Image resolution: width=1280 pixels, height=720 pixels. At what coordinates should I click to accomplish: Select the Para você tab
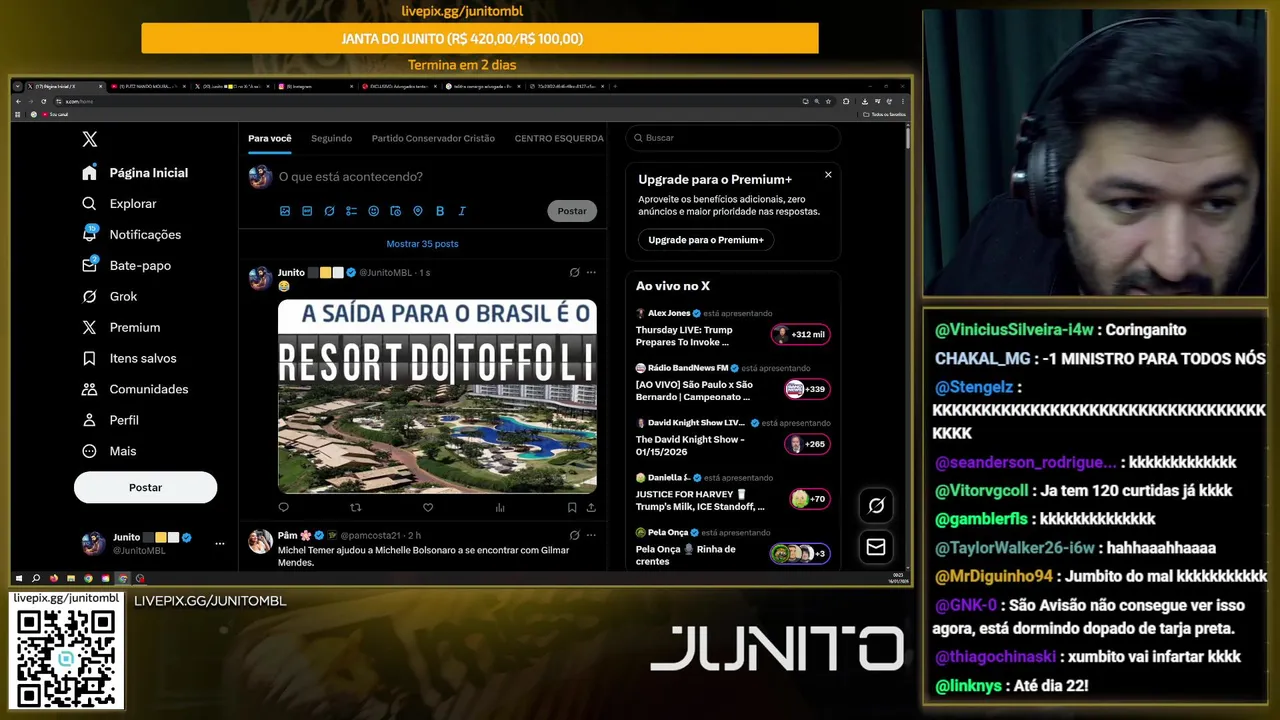(x=270, y=138)
